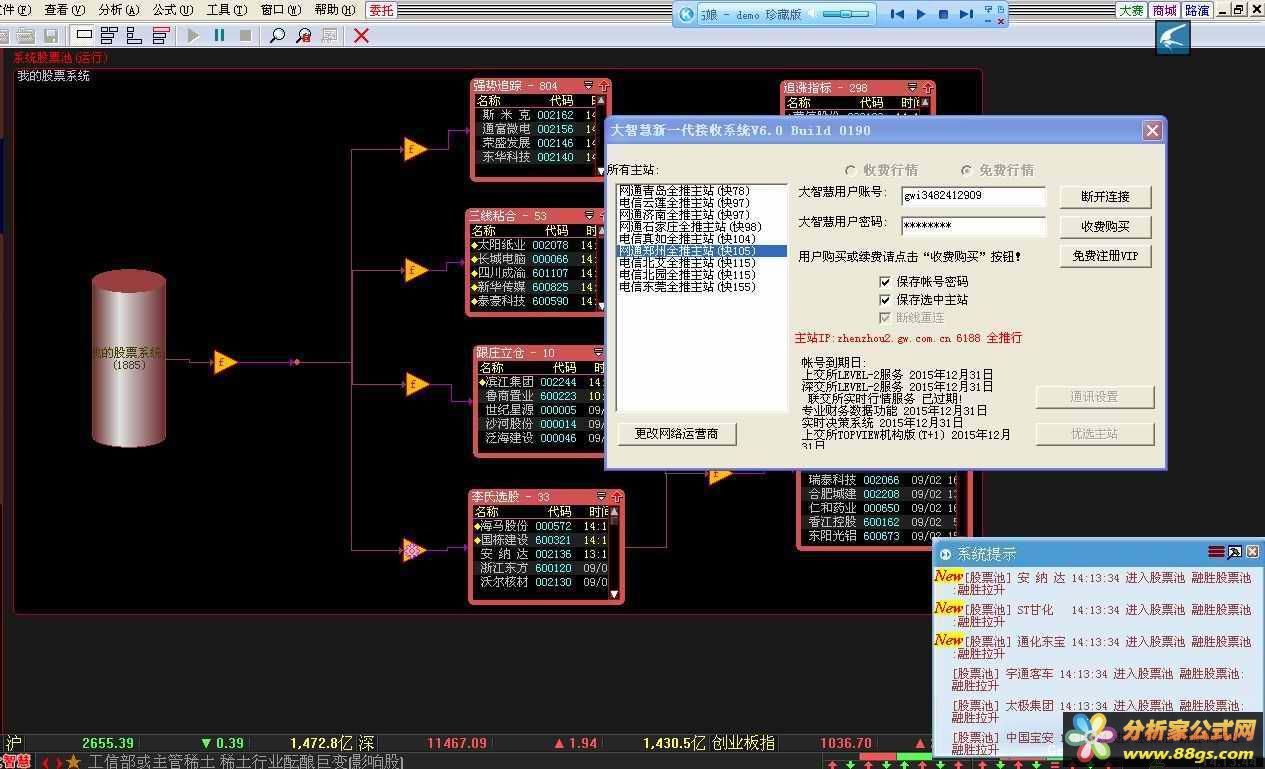This screenshot has height=769, width=1265.
Task: Toggle the 保存选中主站 checkbox
Action: click(x=884, y=300)
